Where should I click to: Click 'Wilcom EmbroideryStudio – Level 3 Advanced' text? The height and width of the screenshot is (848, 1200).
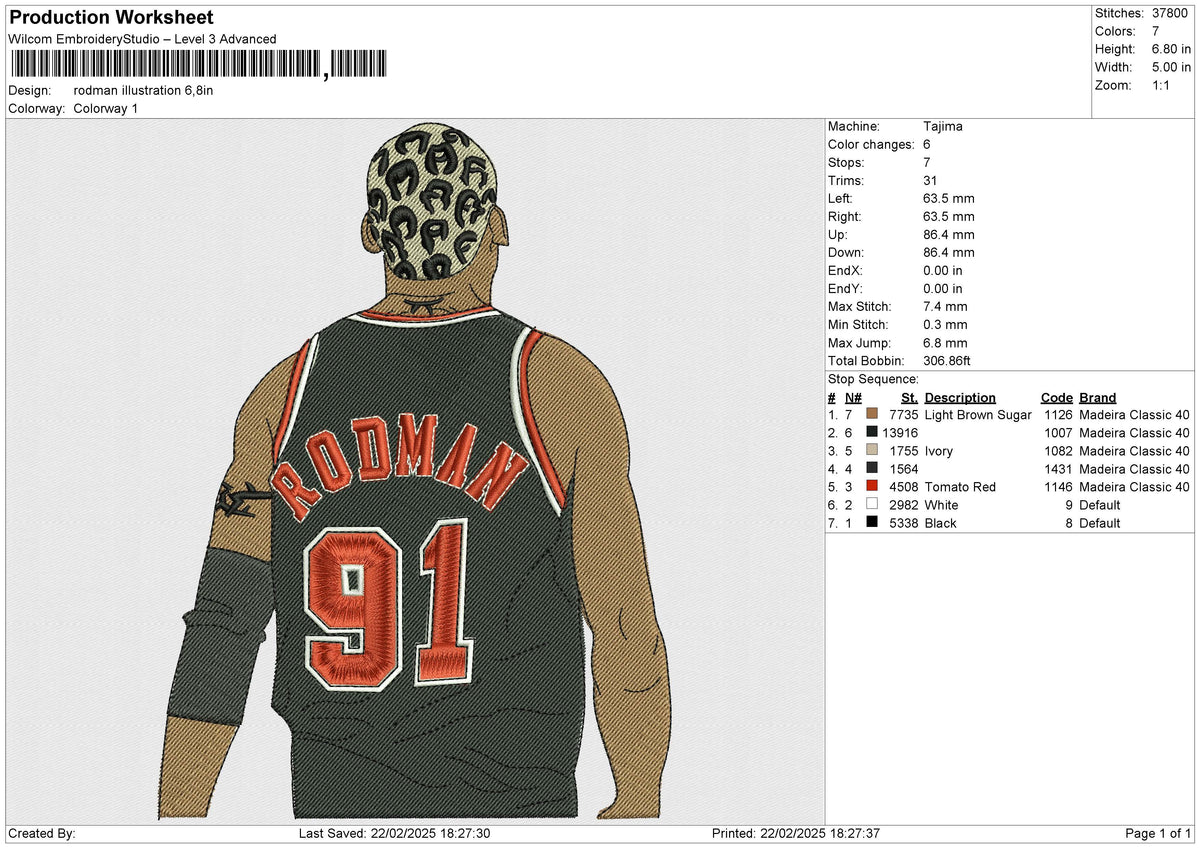[142, 39]
